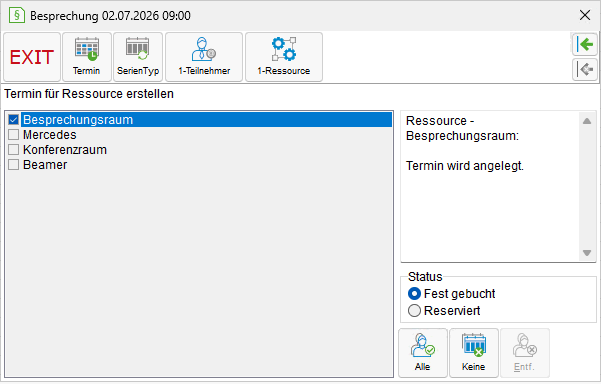Click the Keine calendar button
Screen dimensions: 601x384
[x=474, y=353]
